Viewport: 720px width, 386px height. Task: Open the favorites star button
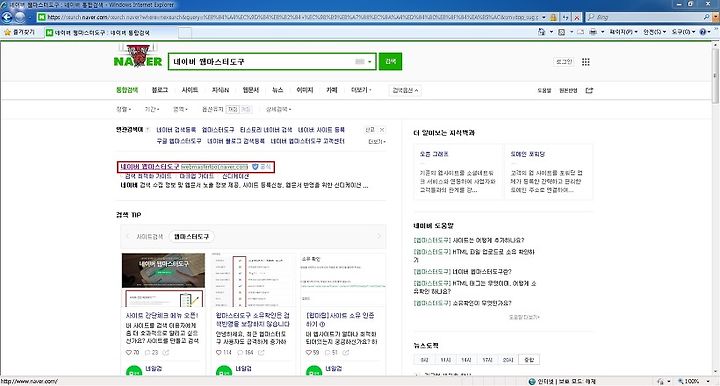click(19, 32)
